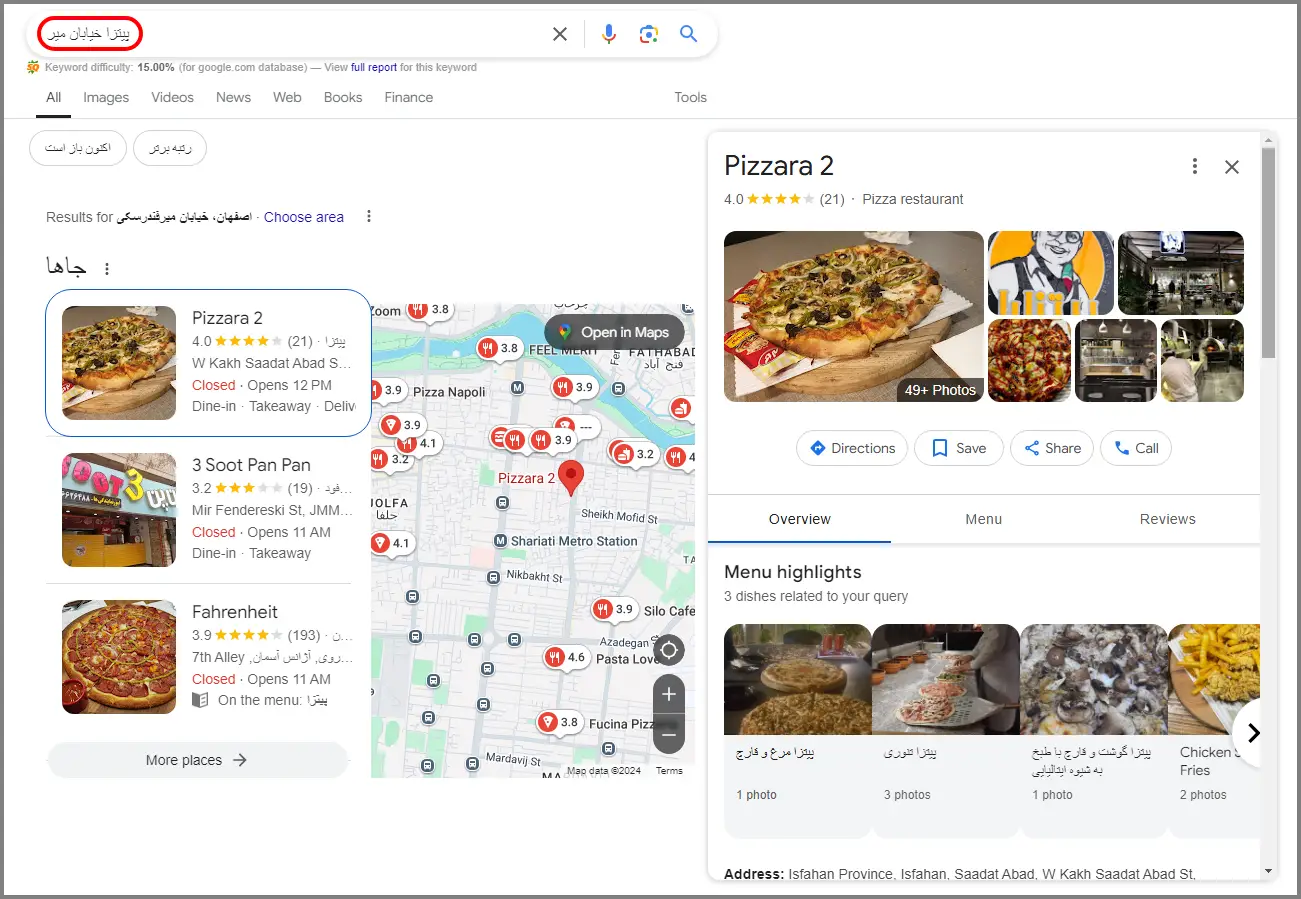The width and height of the screenshot is (1301, 899).
Task: Click the 4.1 marker near Jolfa
Action: click(x=391, y=544)
